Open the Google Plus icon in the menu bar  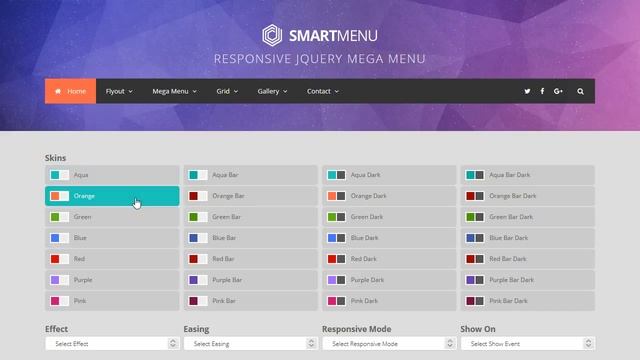pyautogui.click(x=558, y=91)
